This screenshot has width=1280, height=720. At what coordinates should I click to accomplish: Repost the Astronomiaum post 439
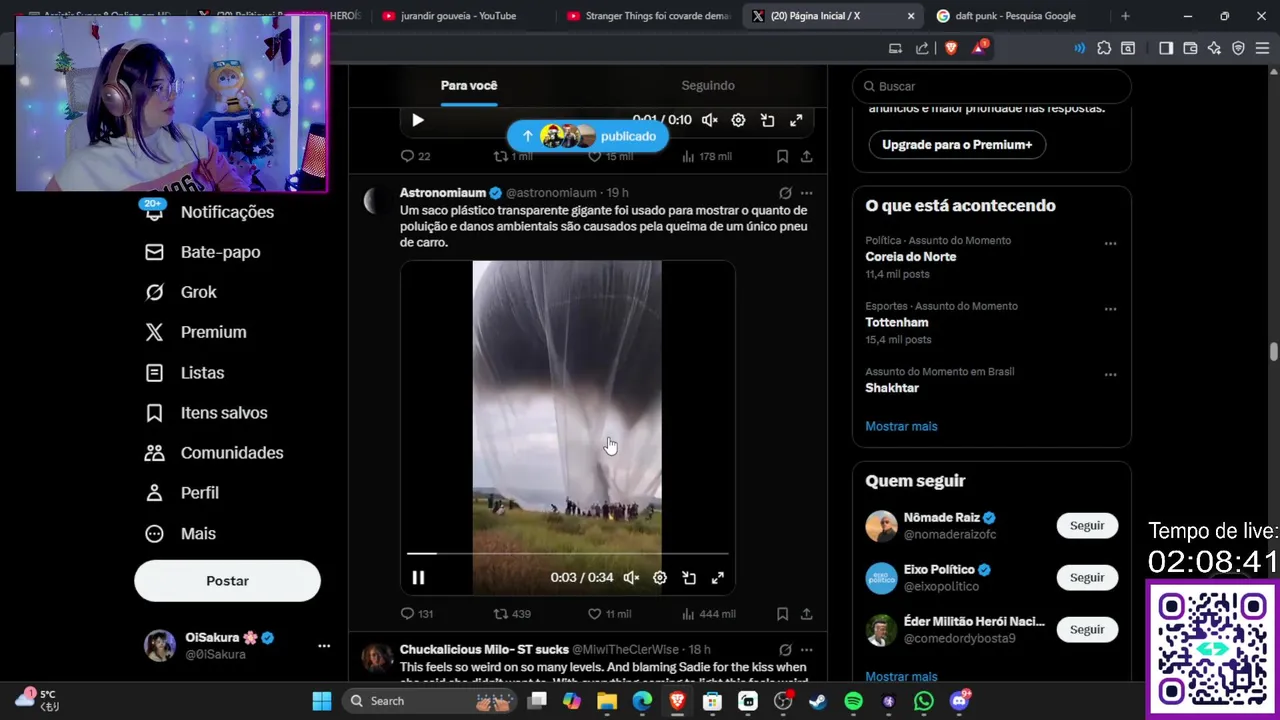pos(512,614)
